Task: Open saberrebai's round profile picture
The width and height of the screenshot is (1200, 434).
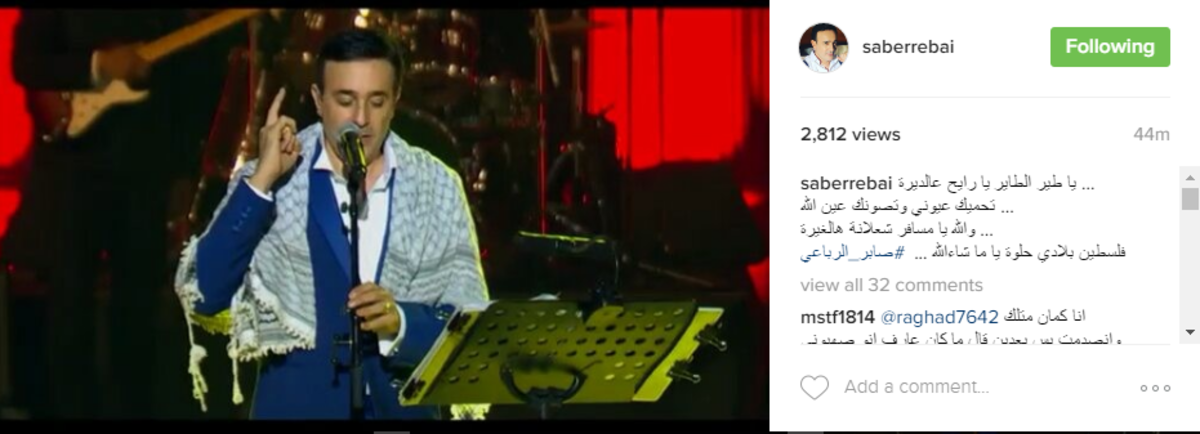Action: [x=823, y=47]
